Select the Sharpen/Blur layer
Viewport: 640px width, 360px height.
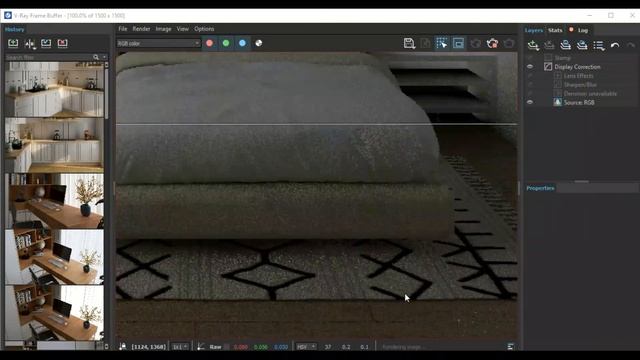coord(580,84)
